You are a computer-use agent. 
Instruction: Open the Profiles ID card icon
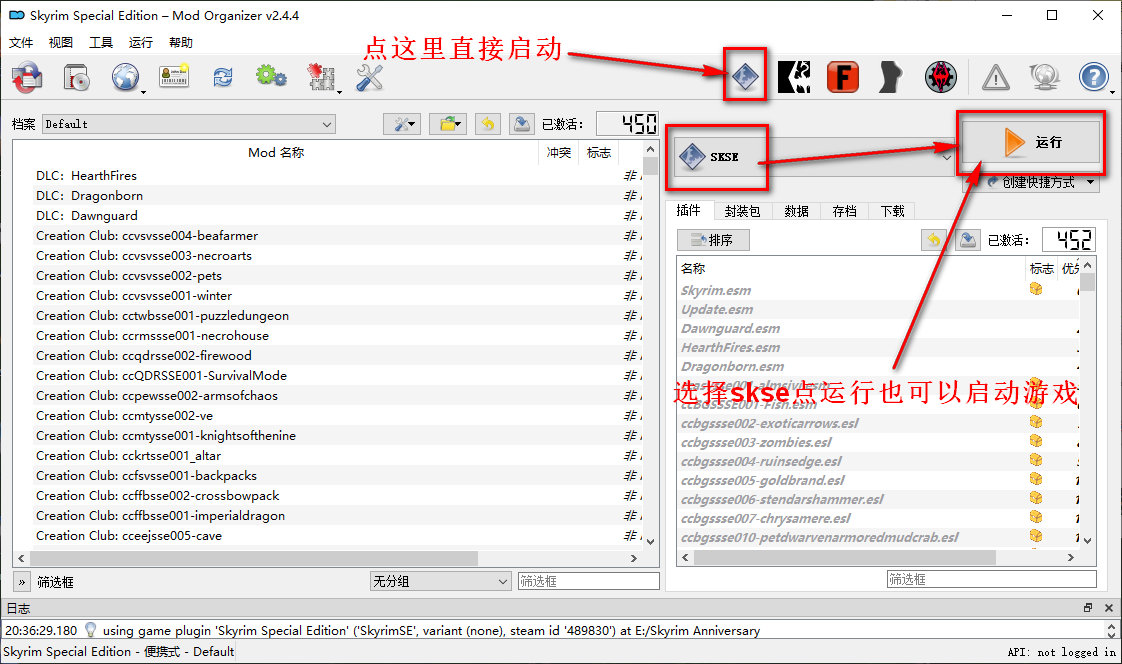[x=174, y=77]
